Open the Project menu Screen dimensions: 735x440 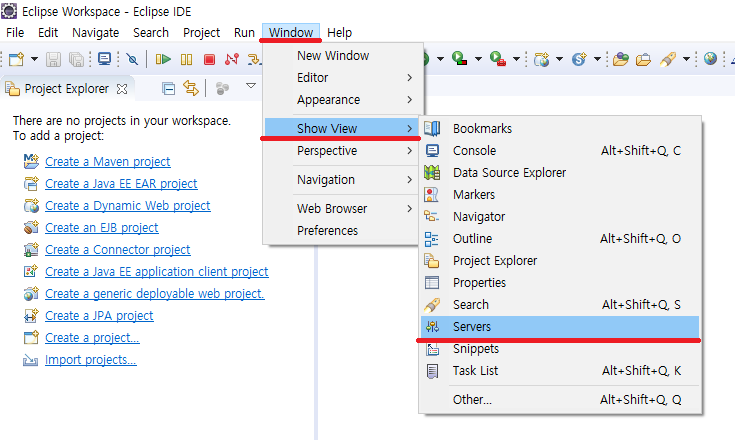point(202,33)
